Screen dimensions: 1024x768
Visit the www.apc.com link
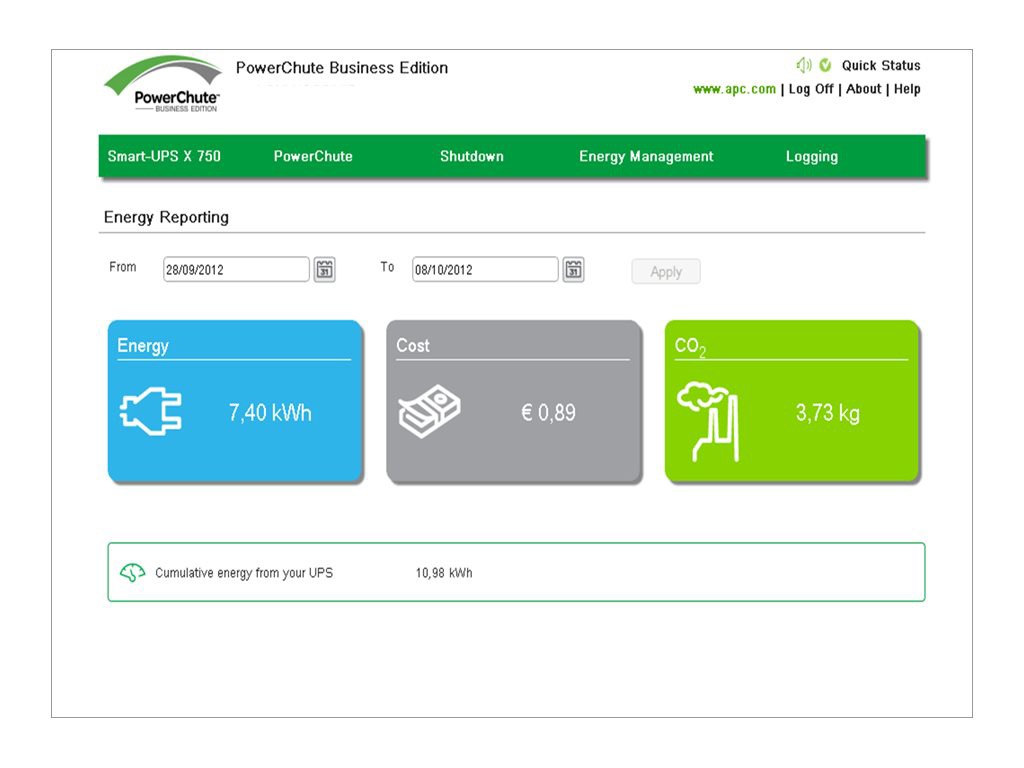[734, 89]
